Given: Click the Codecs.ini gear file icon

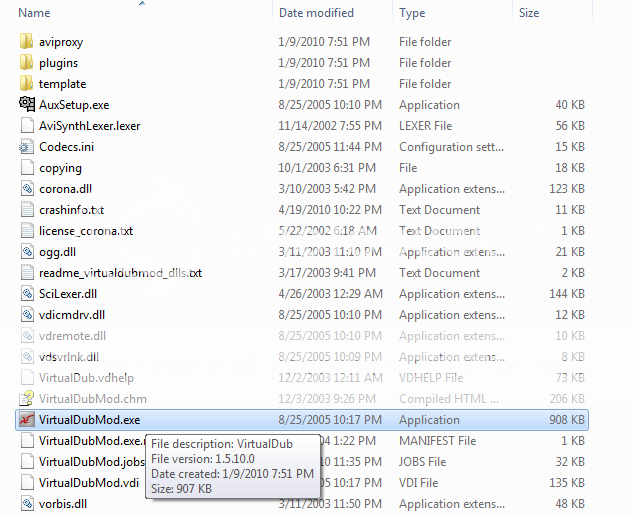Looking at the screenshot, I should (27, 147).
